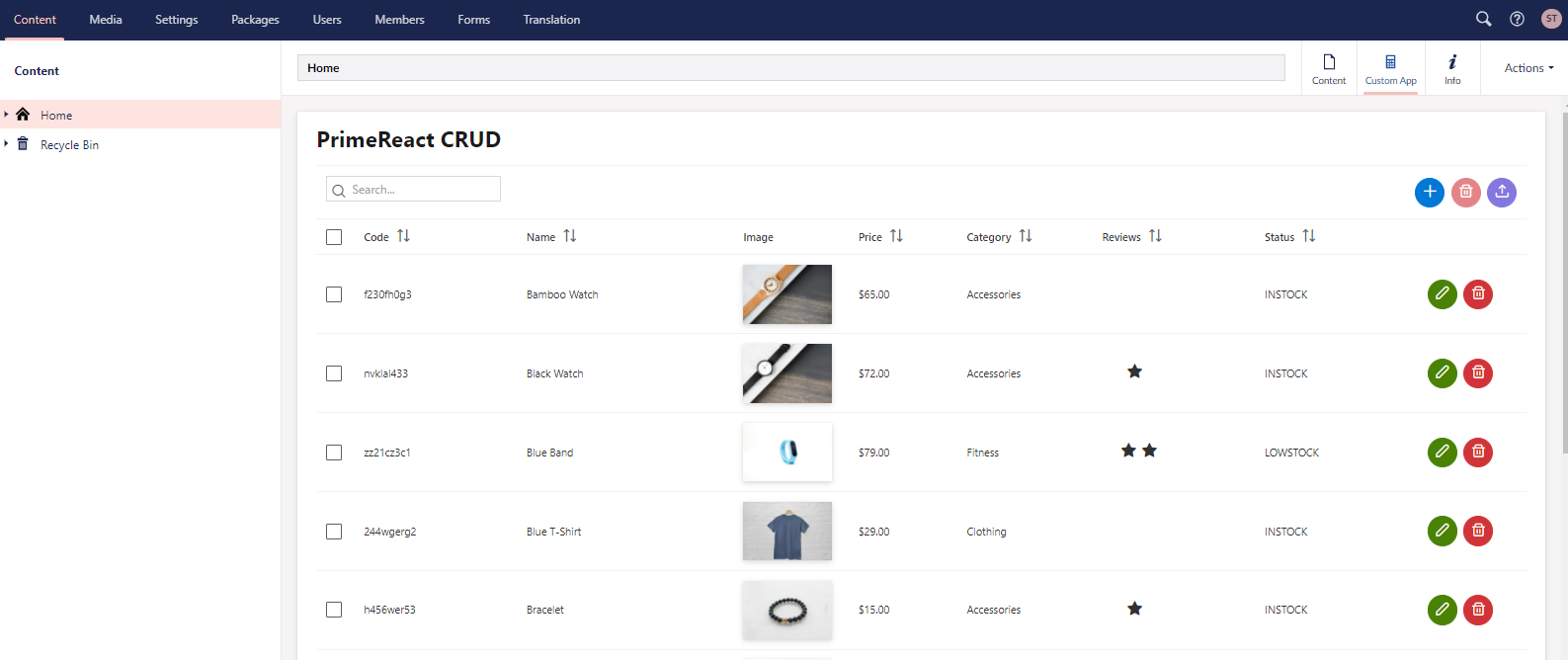
Task: Tick the Blue Band row checkbox
Action: coord(334,453)
